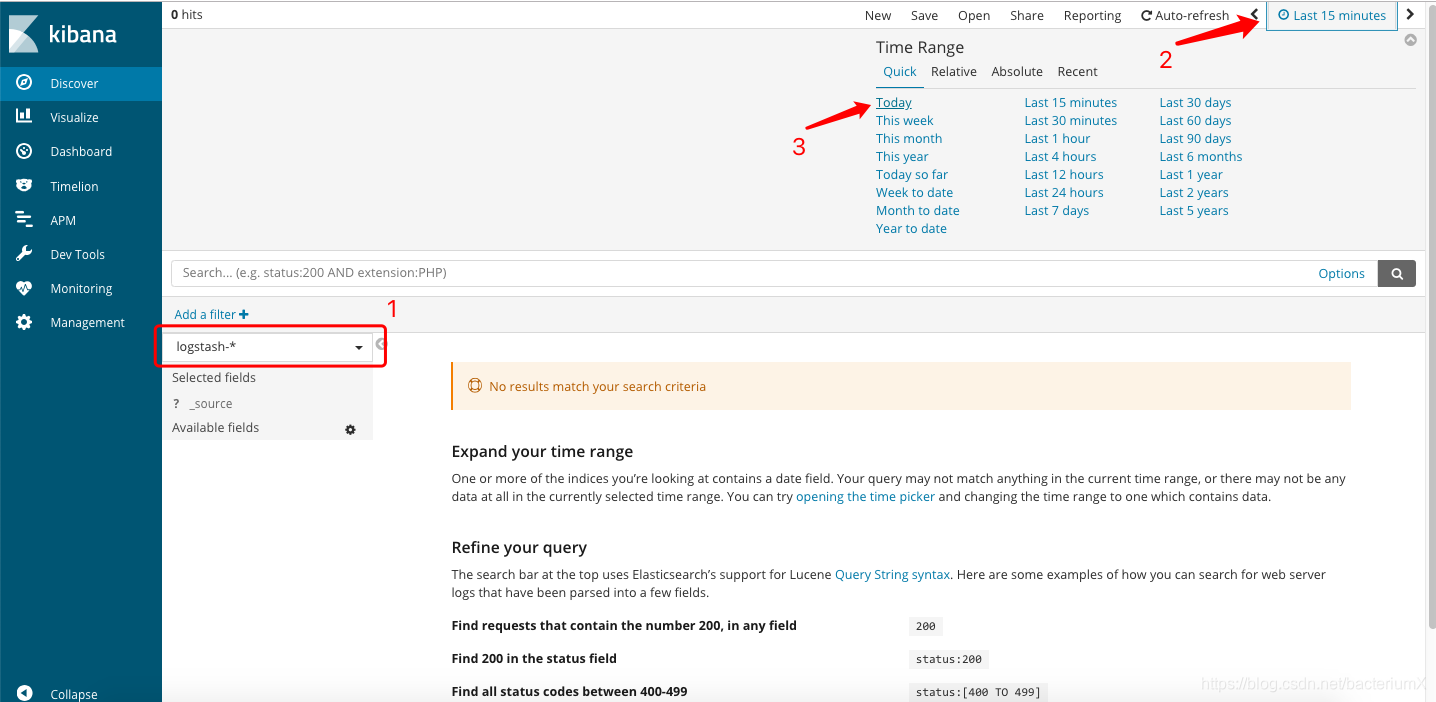Viewport: 1436px width, 702px height.
Task: Open Dashboard gauge icon in sidebar
Action: (x=24, y=151)
